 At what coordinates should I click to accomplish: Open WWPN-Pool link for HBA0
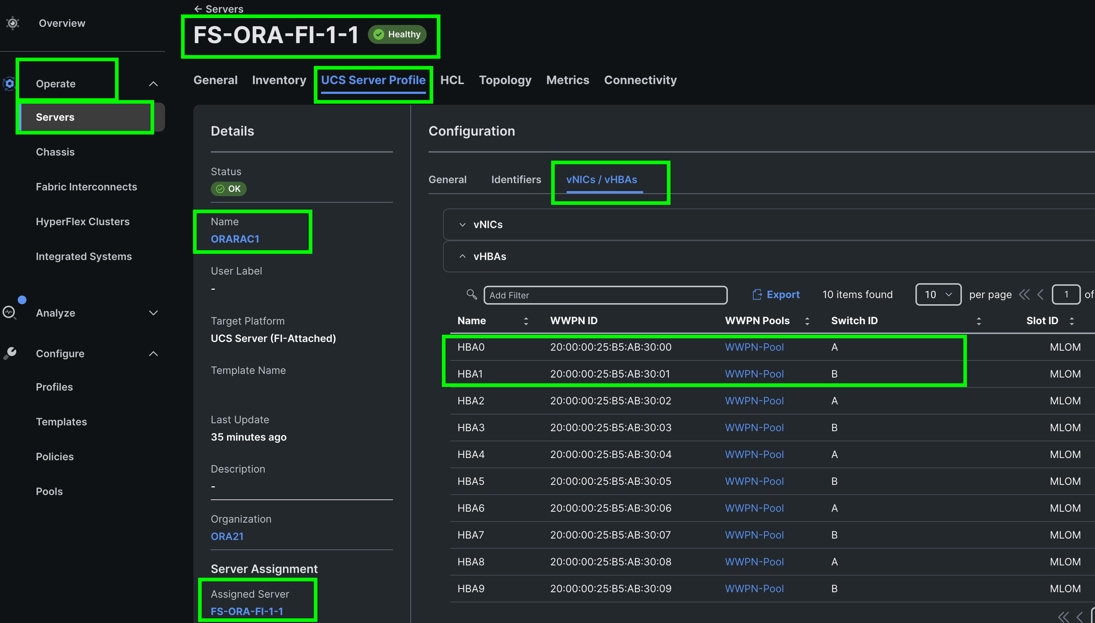754,347
